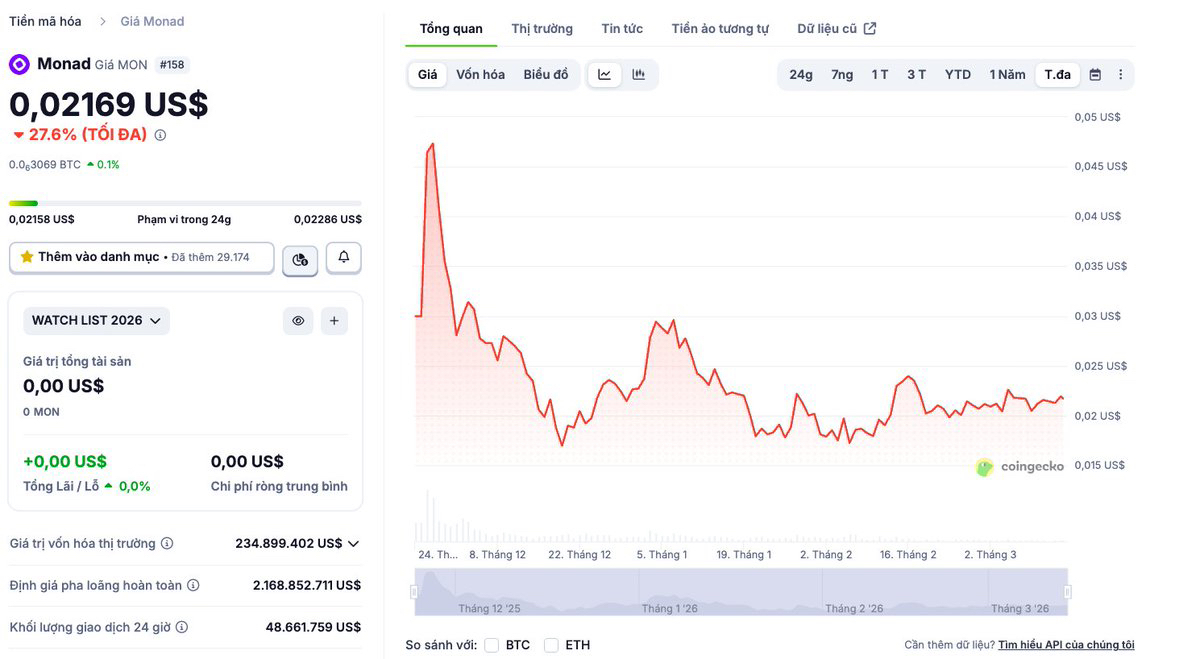Set chart range to 7ng
This screenshot has width=1200, height=659.
(842, 75)
